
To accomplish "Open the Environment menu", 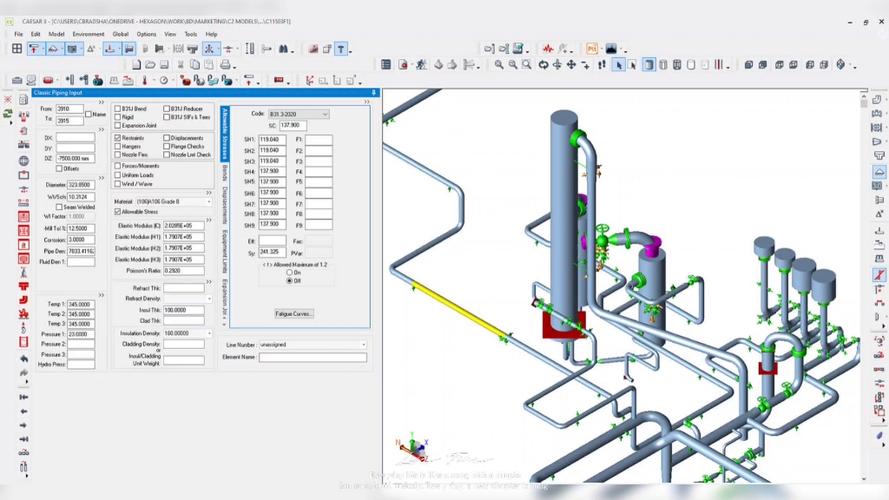I will click(x=88, y=34).
